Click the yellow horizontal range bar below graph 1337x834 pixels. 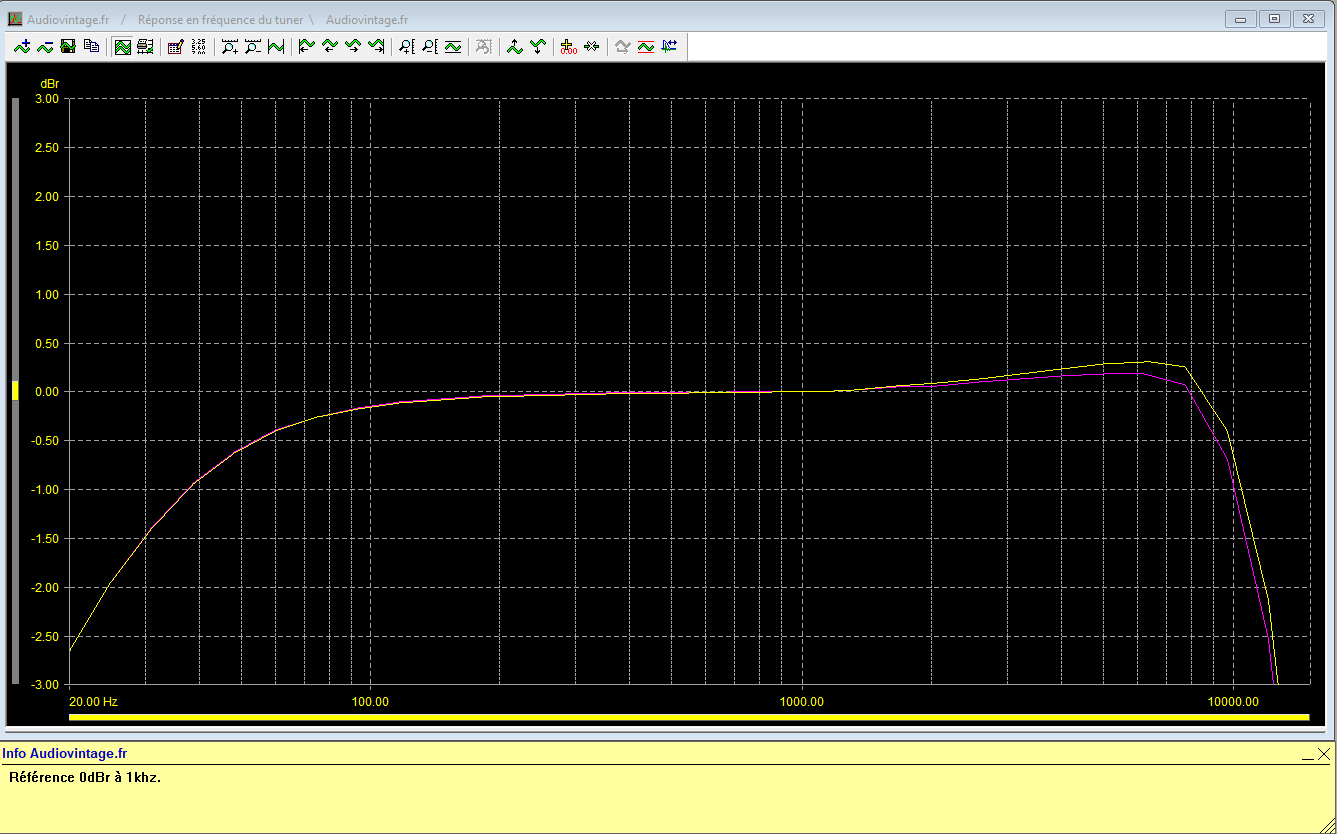tap(689, 716)
